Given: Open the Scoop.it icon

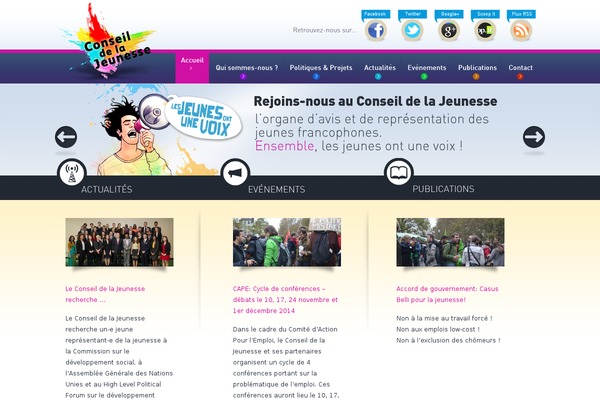Looking at the screenshot, I should 485,30.
